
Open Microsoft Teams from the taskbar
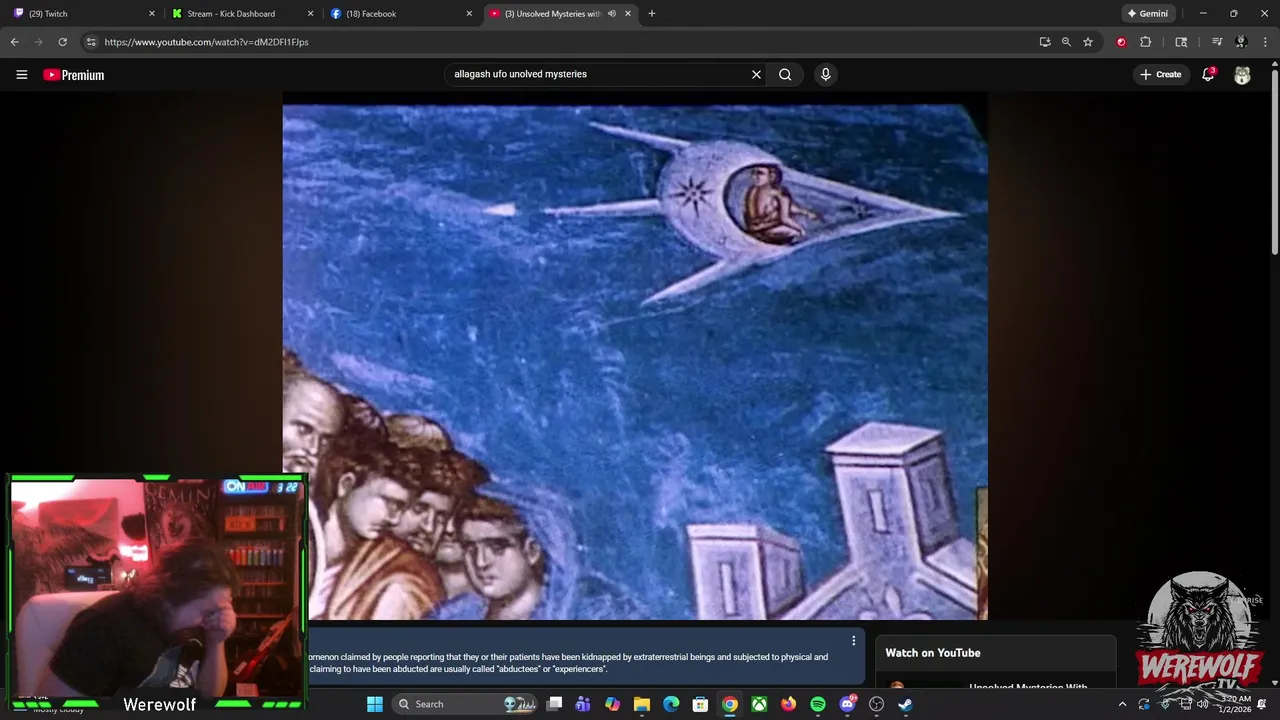click(x=583, y=704)
